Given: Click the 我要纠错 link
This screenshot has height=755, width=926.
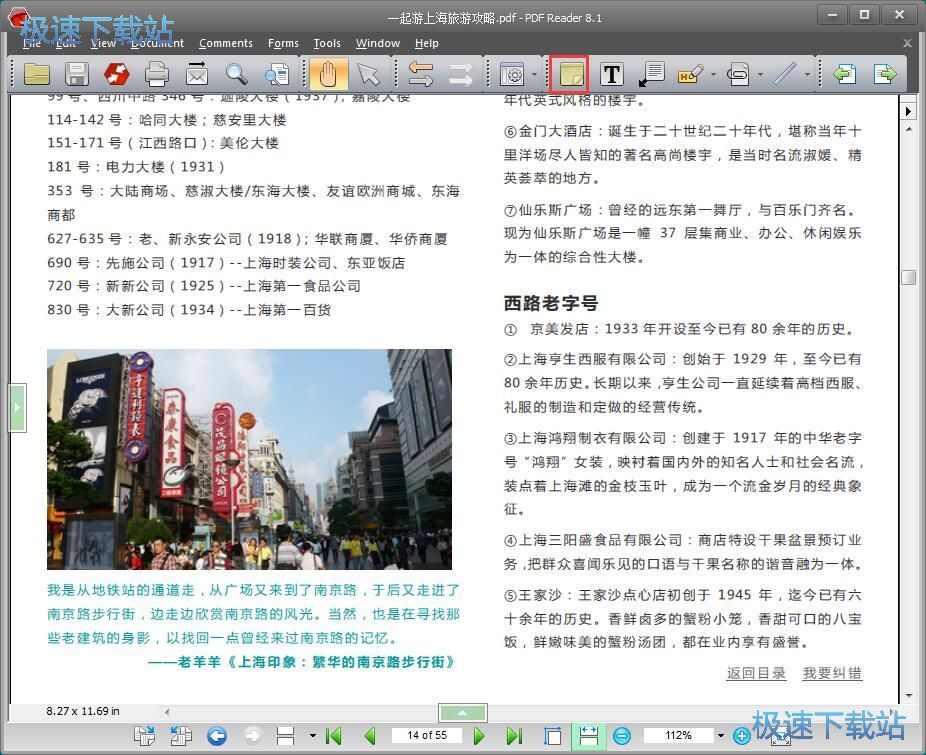Looking at the screenshot, I should click(x=832, y=673).
